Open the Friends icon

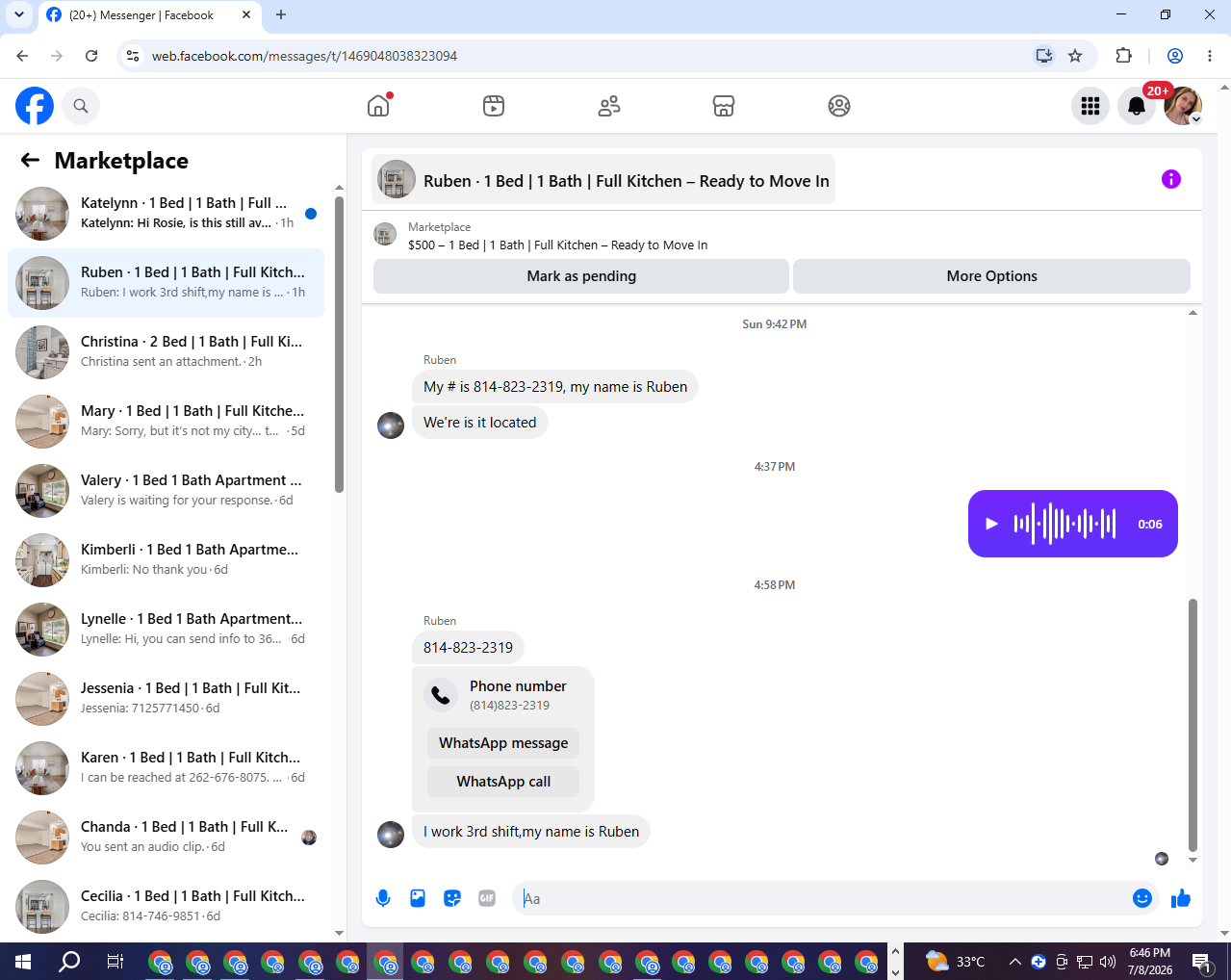click(609, 106)
